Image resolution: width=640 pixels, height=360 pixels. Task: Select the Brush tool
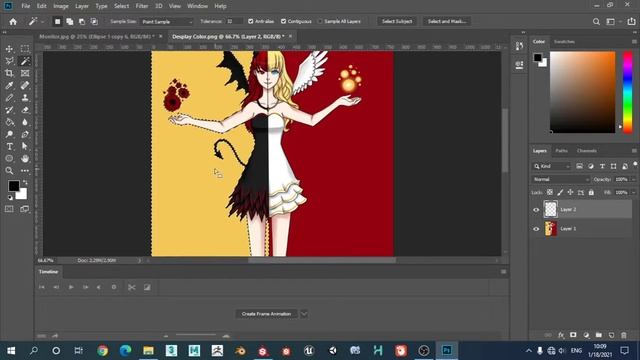pyautogui.click(x=9, y=98)
